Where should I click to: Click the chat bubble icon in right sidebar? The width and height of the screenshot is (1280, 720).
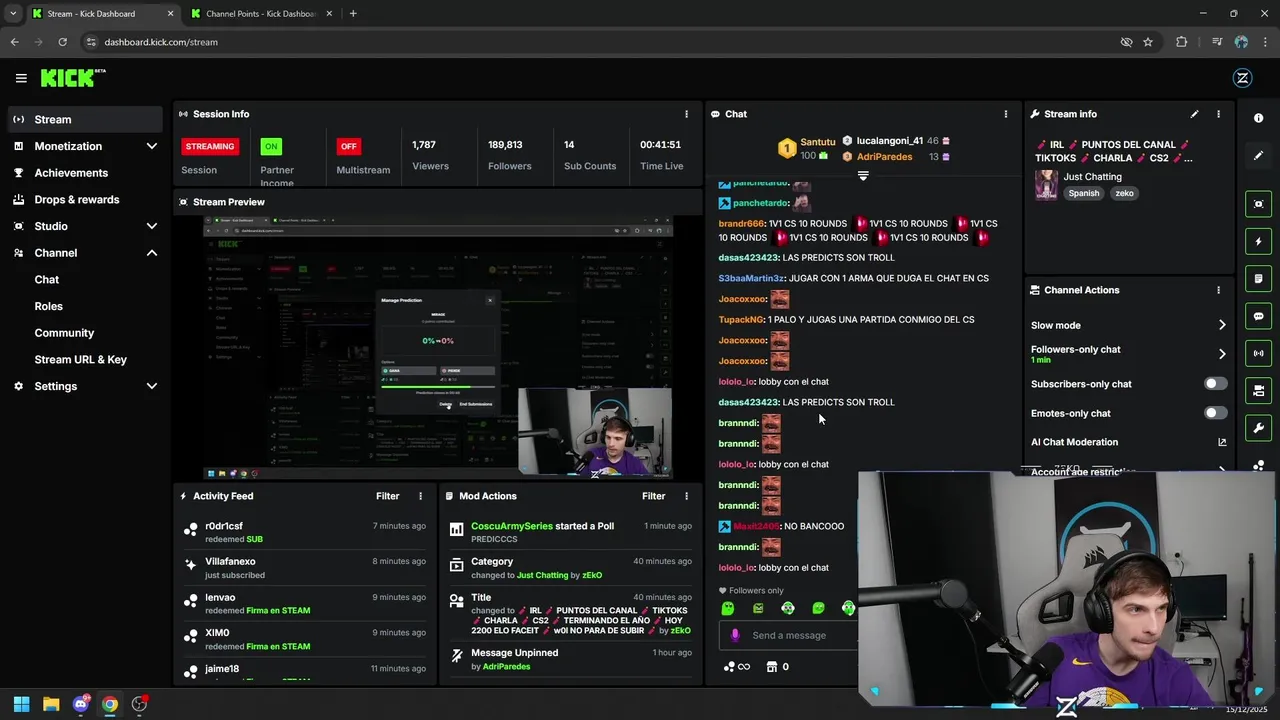(1259, 316)
